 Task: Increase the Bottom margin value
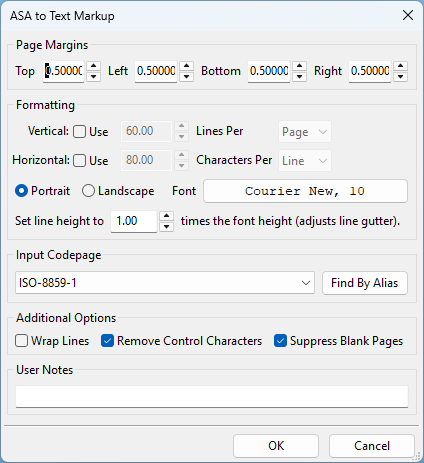point(300,66)
